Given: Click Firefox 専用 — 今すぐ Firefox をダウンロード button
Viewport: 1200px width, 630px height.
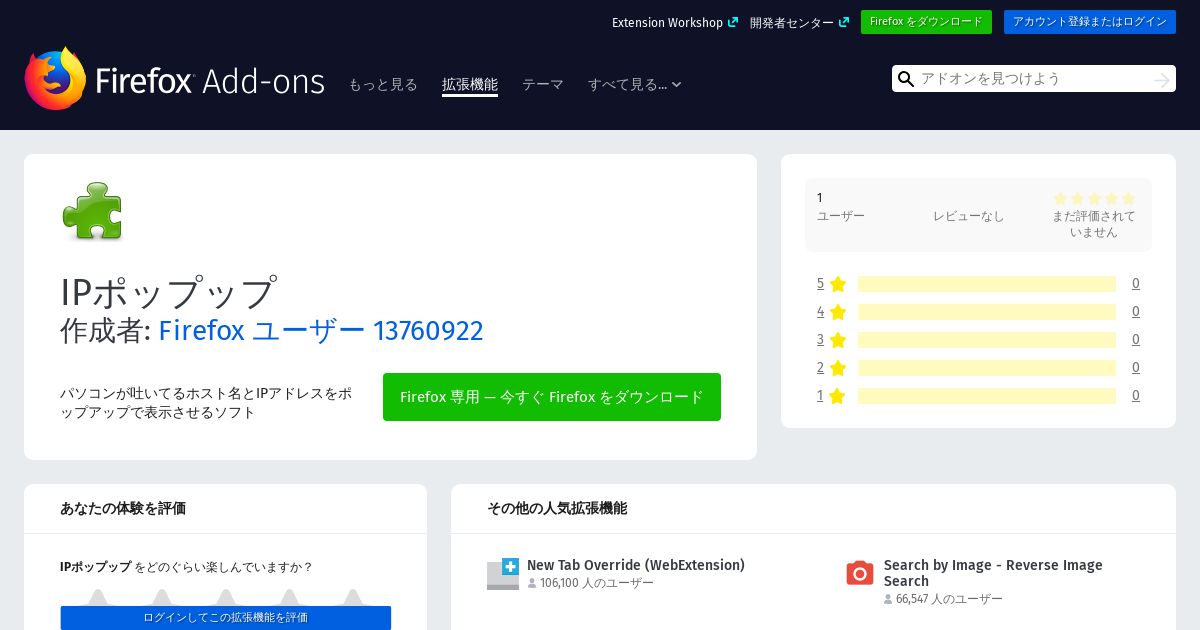Looking at the screenshot, I should (x=552, y=397).
